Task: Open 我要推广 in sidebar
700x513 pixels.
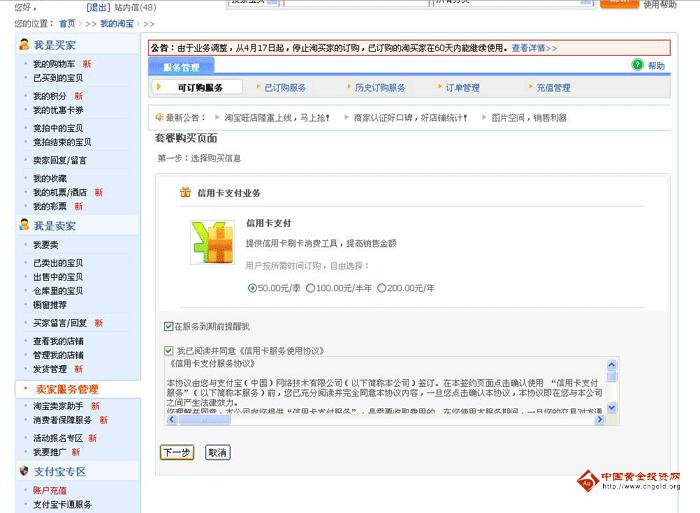Action: click(x=50, y=452)
